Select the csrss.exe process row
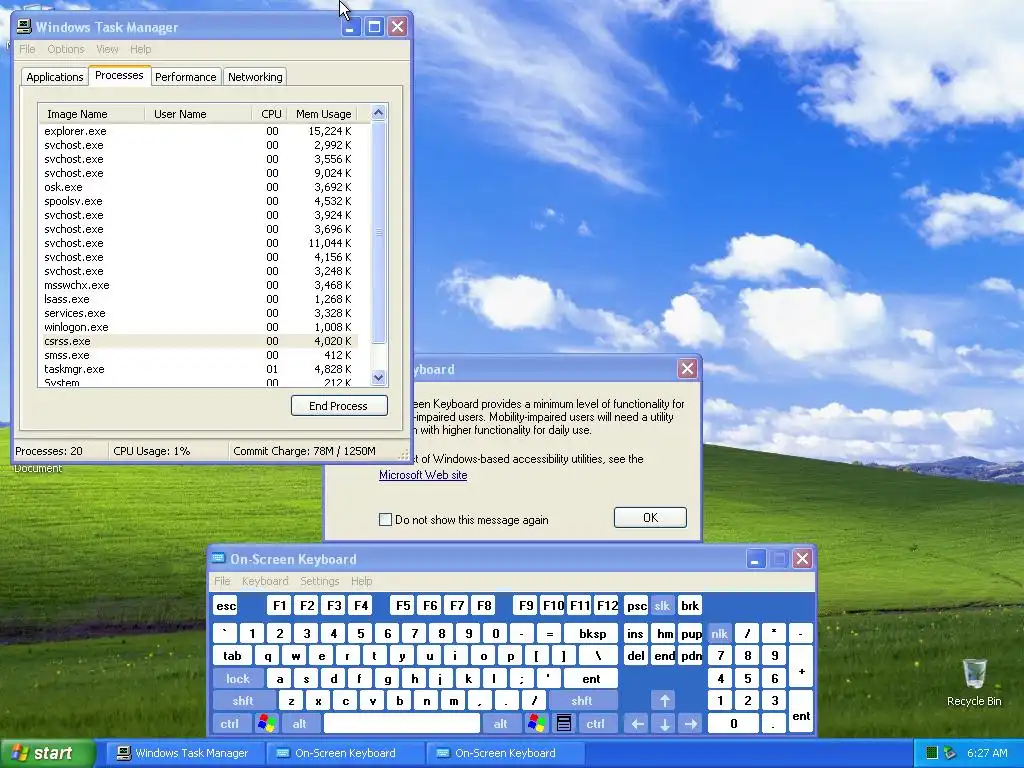 tap(199, 341)
